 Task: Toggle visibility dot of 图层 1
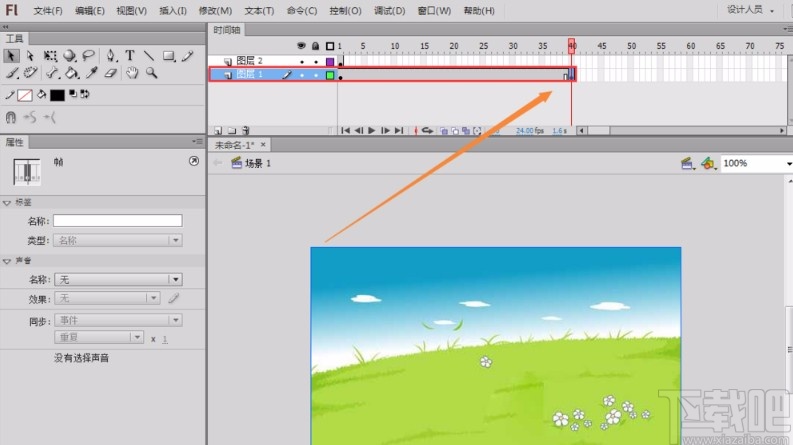[x=302, y=75]
